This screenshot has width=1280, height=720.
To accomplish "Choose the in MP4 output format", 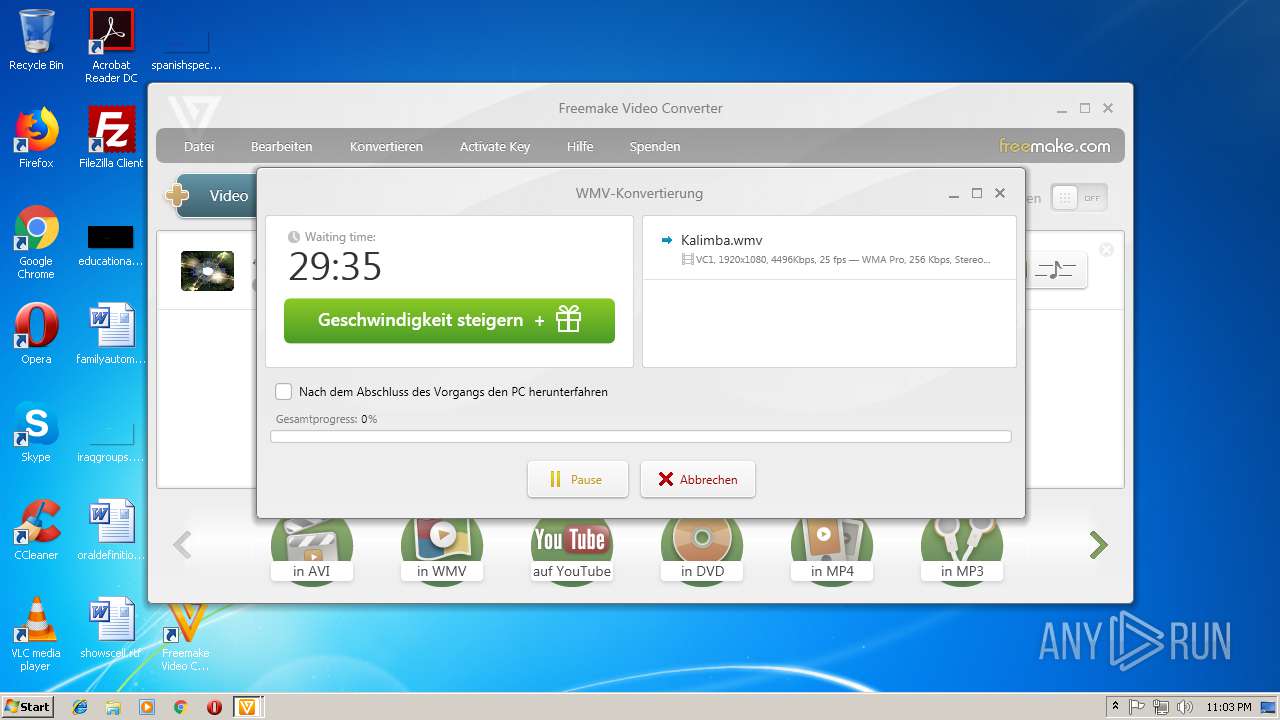I will [x=831, y=550].
